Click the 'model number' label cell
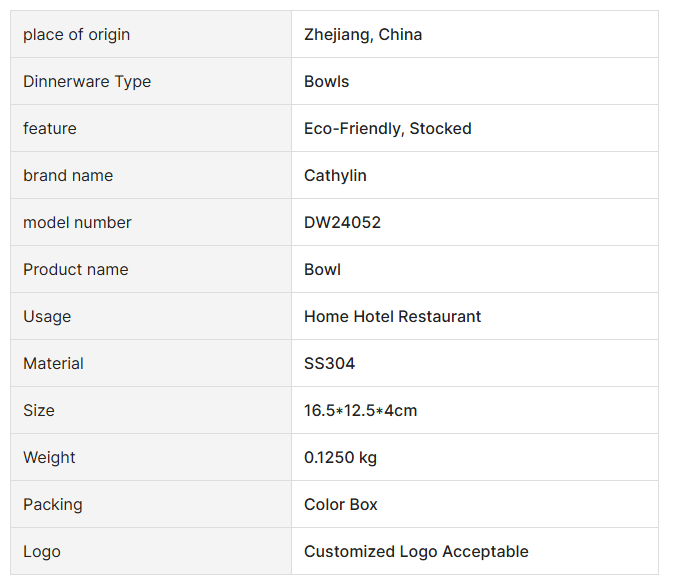 click(77, 223)
